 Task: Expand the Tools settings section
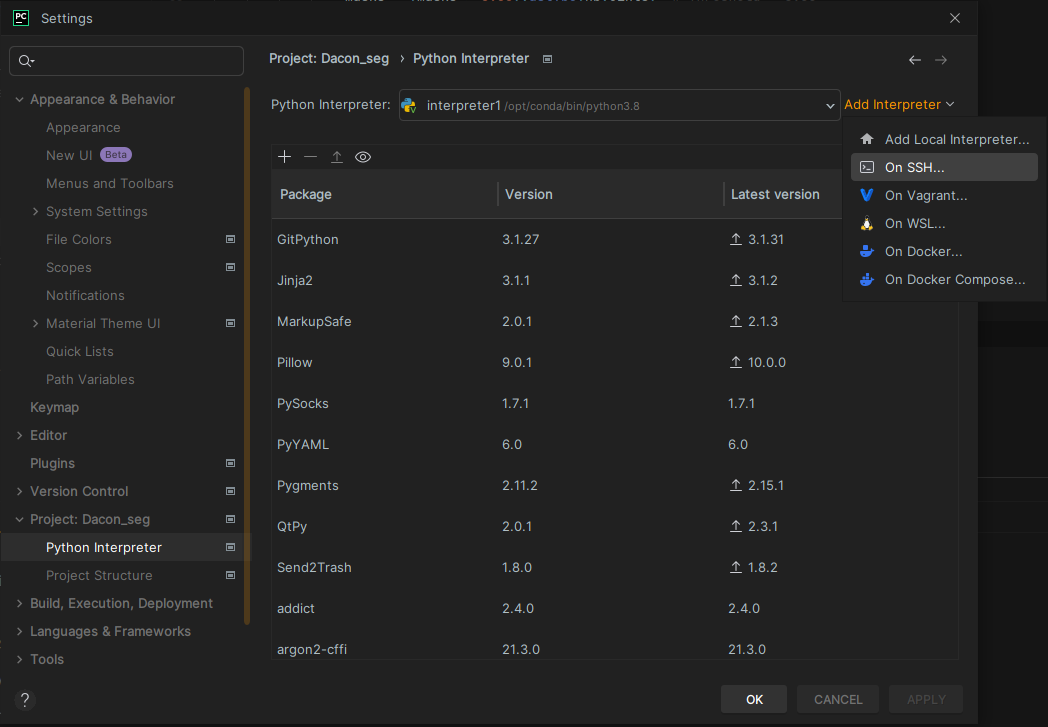19,660
